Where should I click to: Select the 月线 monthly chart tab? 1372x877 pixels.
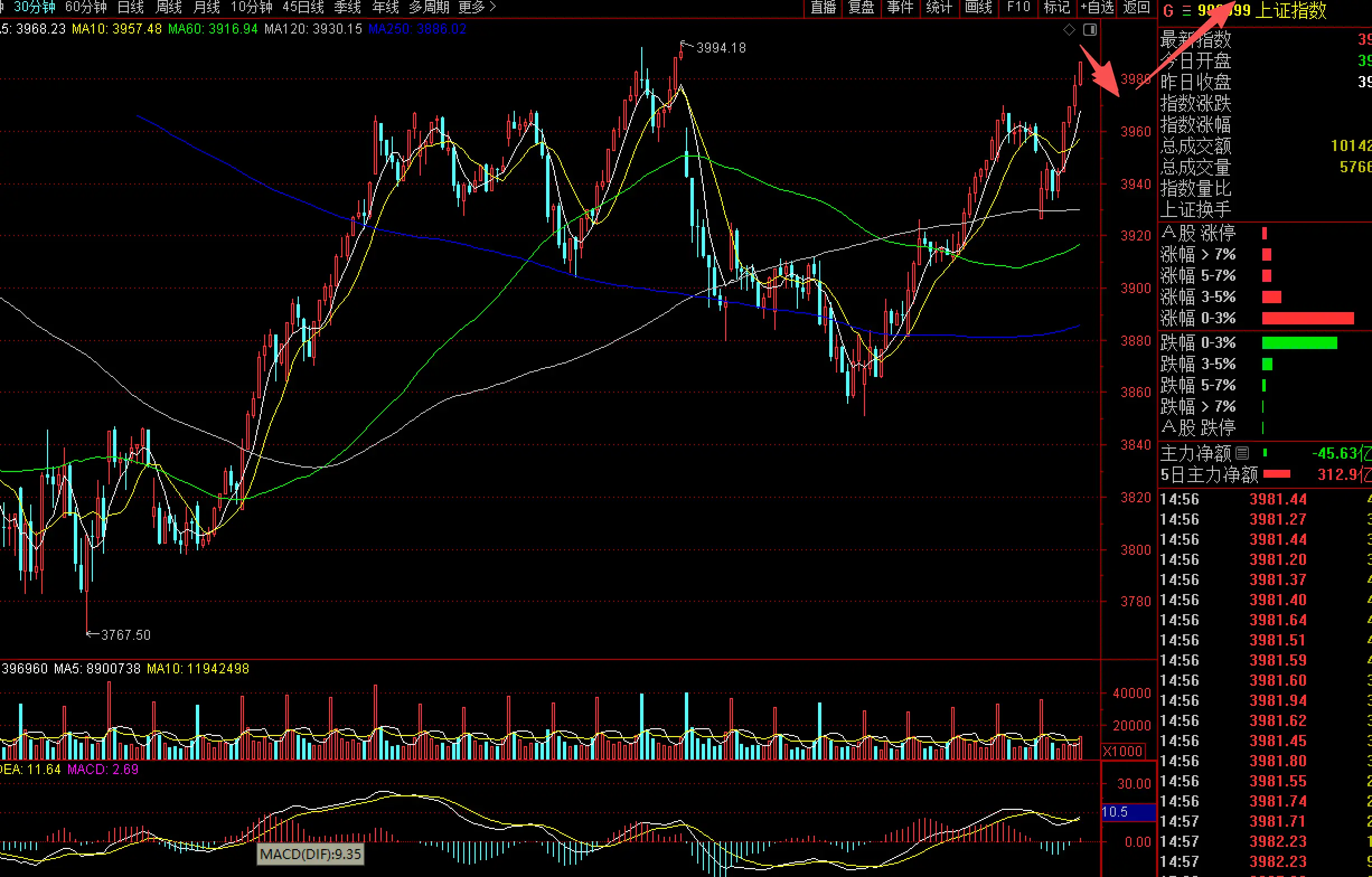(x=206, y=7)
